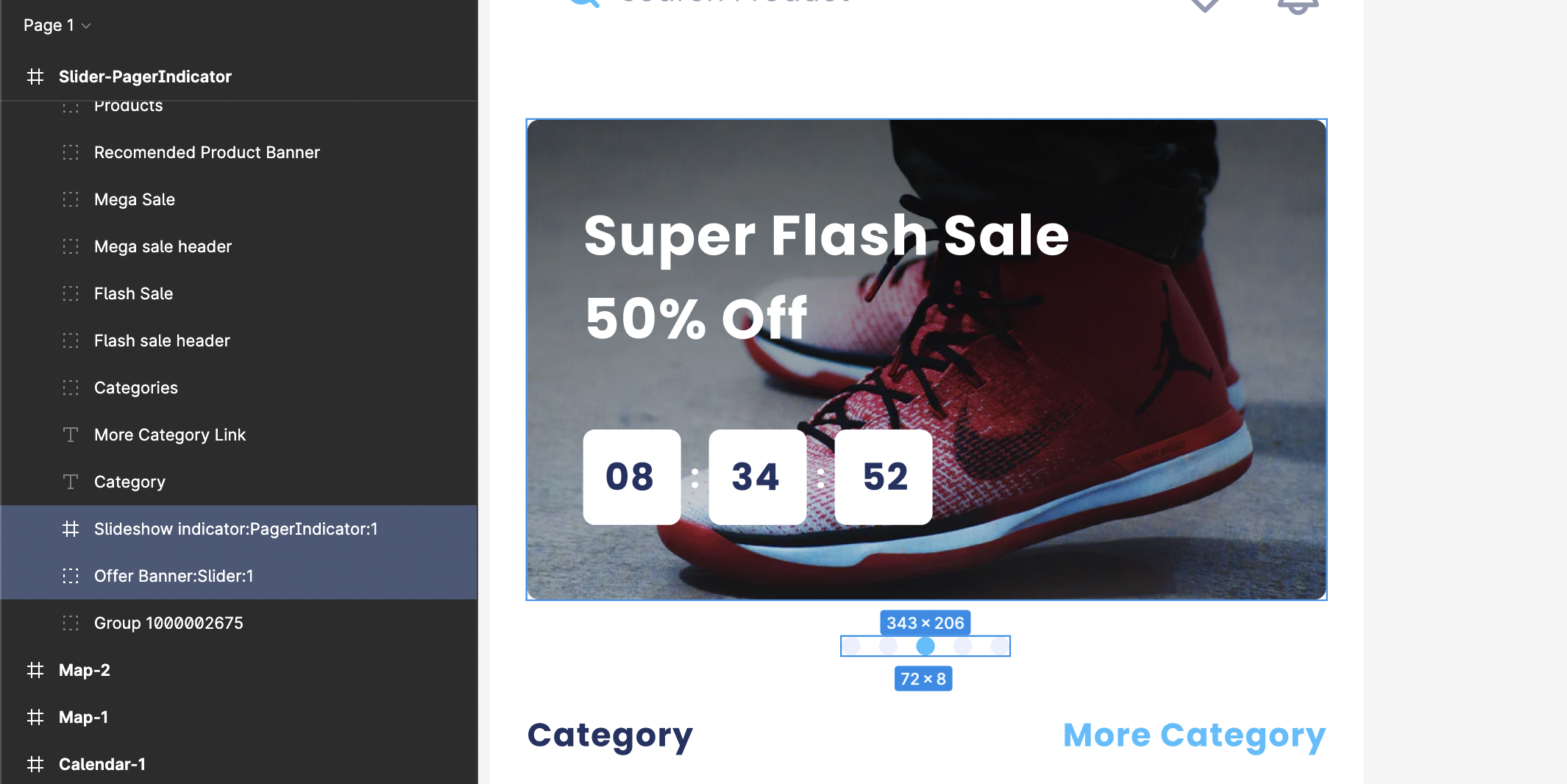This screenshot has width=1567, height=784.
Task: Click text icon beside Category layer
Action: click(71, 482)
